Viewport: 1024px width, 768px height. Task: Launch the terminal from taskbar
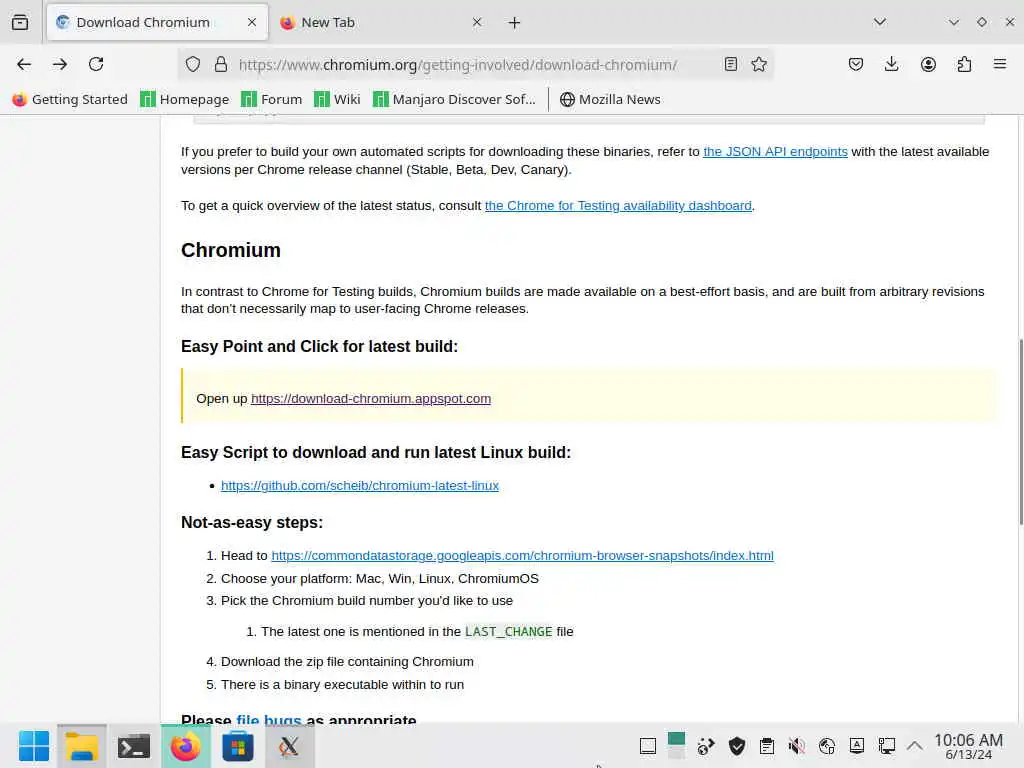[134, 746]
